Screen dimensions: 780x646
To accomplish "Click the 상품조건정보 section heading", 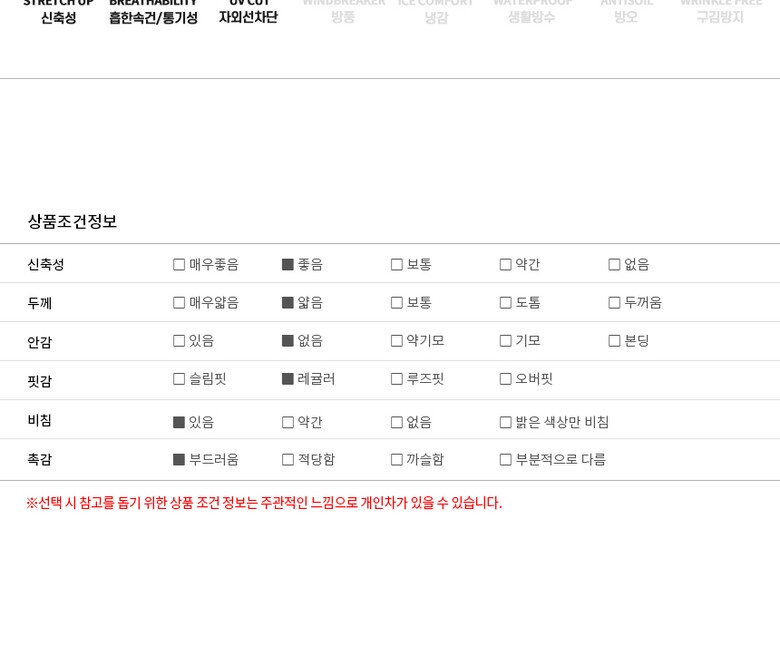I will 72,221.
